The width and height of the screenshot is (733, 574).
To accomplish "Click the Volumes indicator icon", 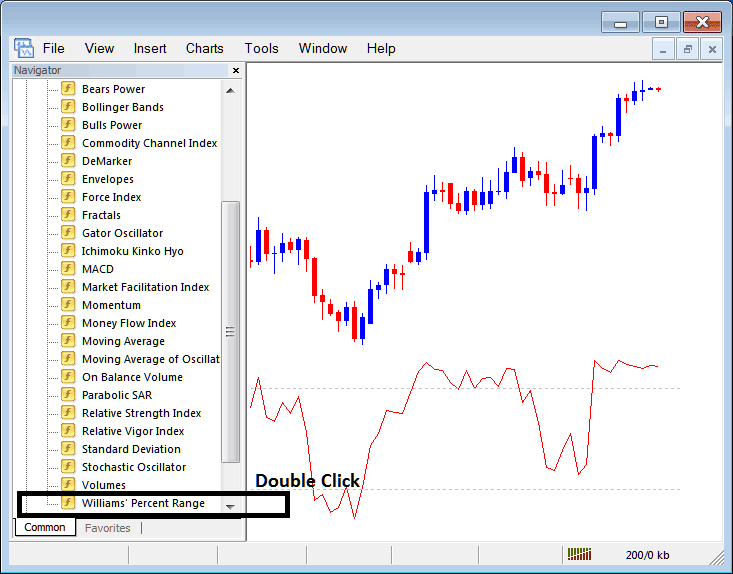I will click(x=68, y=484).
